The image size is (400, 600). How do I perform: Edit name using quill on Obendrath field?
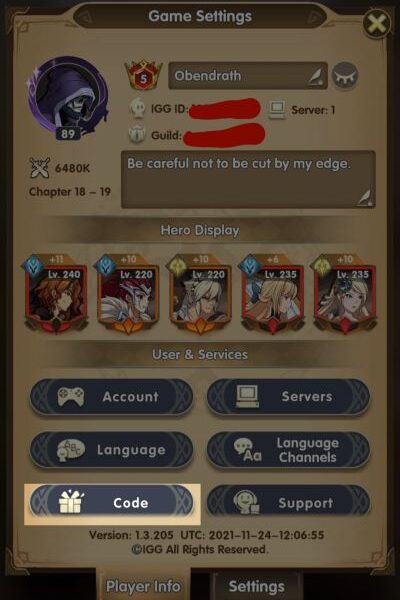click(317, 77)
